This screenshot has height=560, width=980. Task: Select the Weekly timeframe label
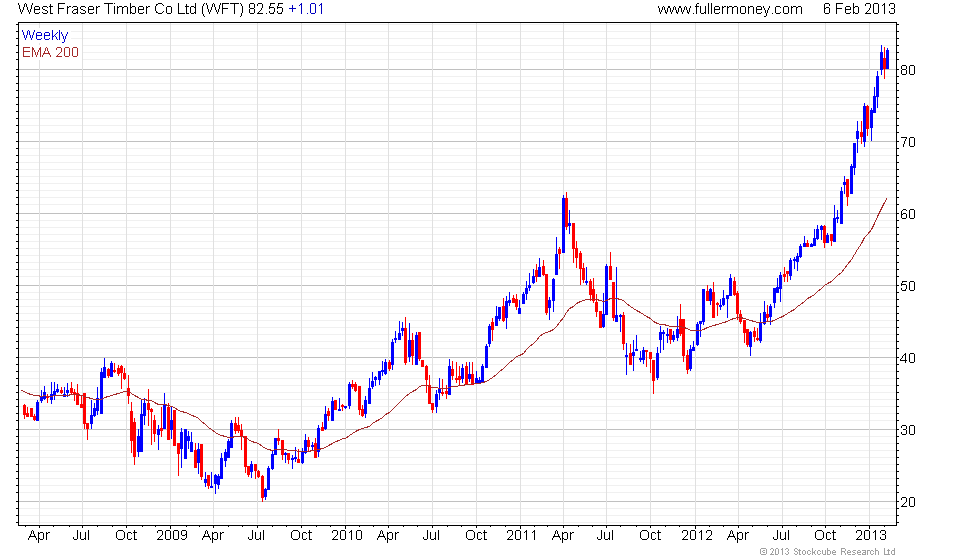(x=45, y=36)
